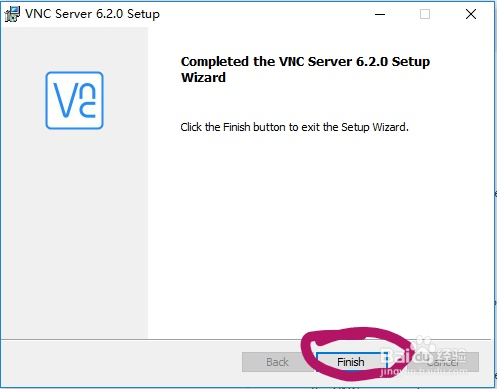
Task: Minimize the VNC Server Setup window
Action: tap(380, 14)
